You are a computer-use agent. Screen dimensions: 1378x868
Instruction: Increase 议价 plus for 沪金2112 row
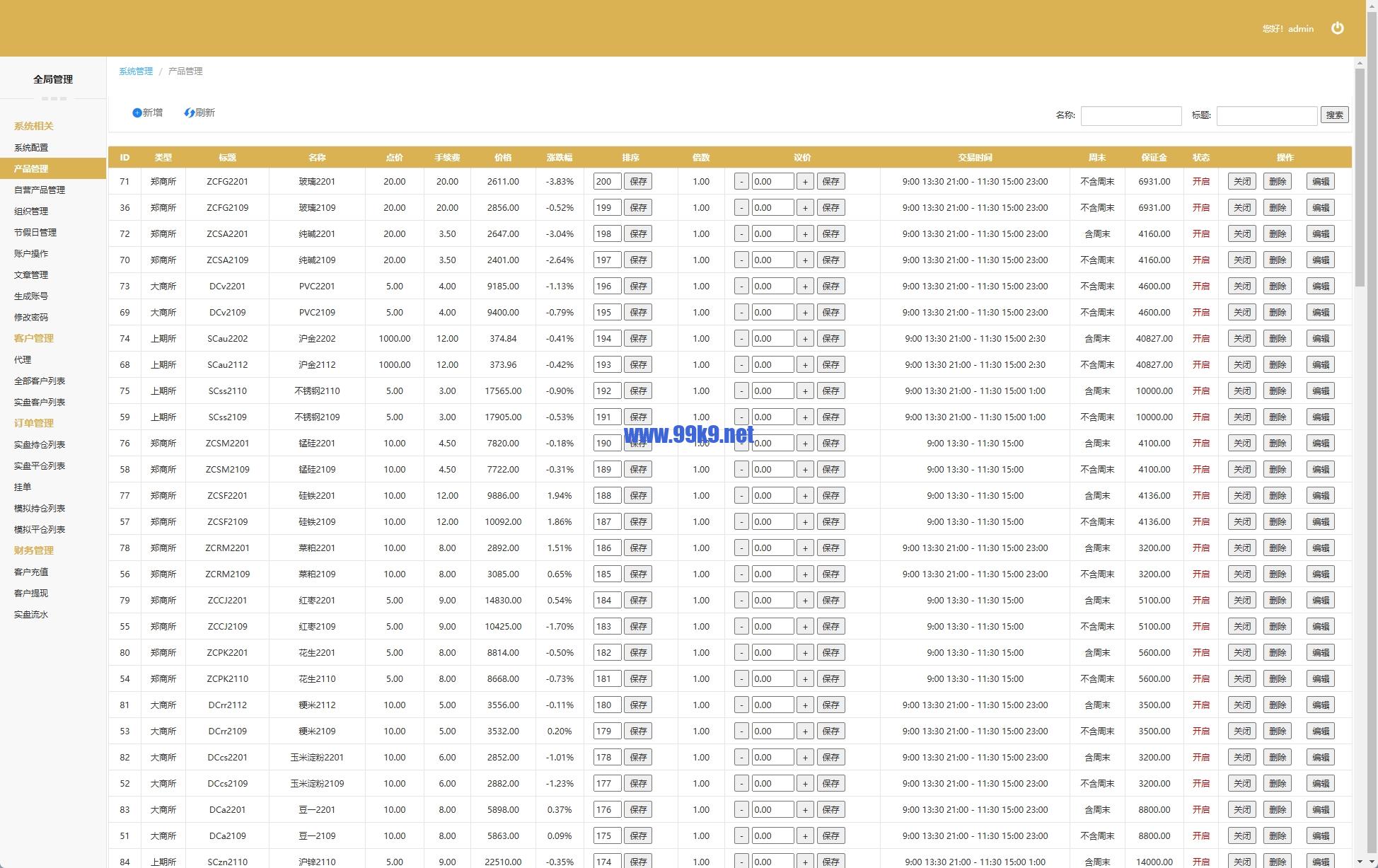tap(804, 364)
